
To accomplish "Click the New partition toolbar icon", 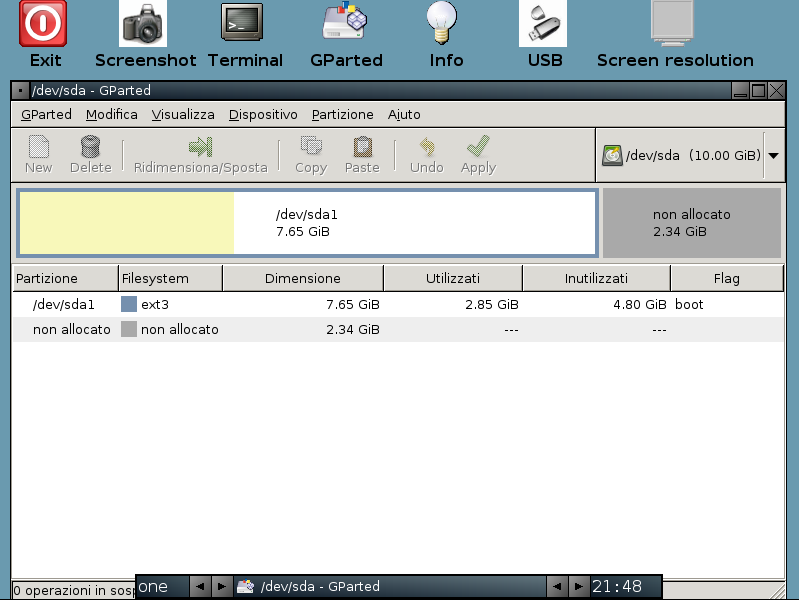I will point(39,147).
